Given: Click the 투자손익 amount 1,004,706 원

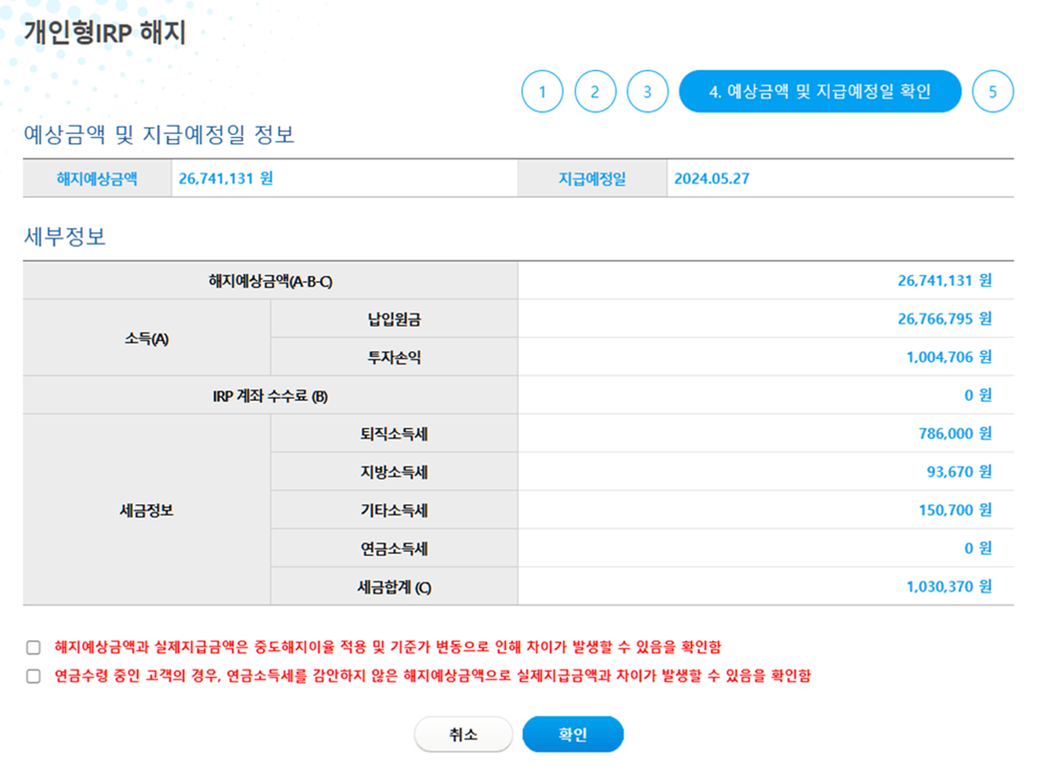Looking at the screenshot, I should click(949, 358).
